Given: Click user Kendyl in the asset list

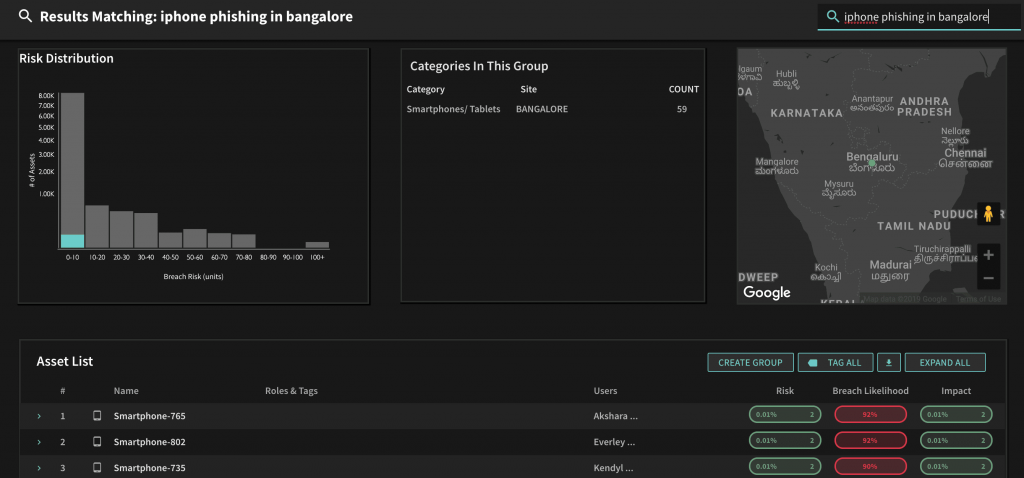Looking at the screenshot, I should tap(613, 468).
